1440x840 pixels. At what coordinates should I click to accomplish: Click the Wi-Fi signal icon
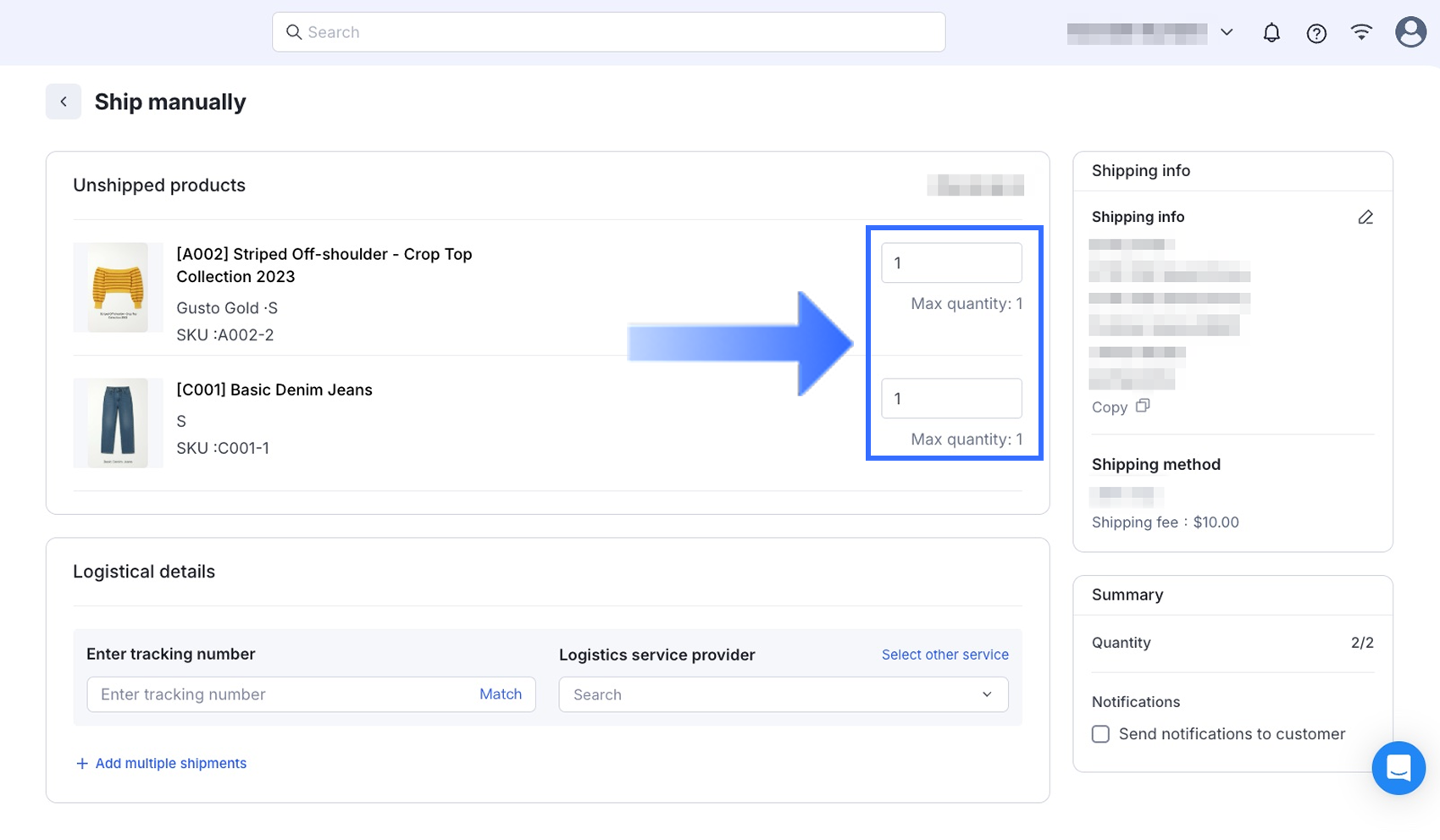point(1361,32)
